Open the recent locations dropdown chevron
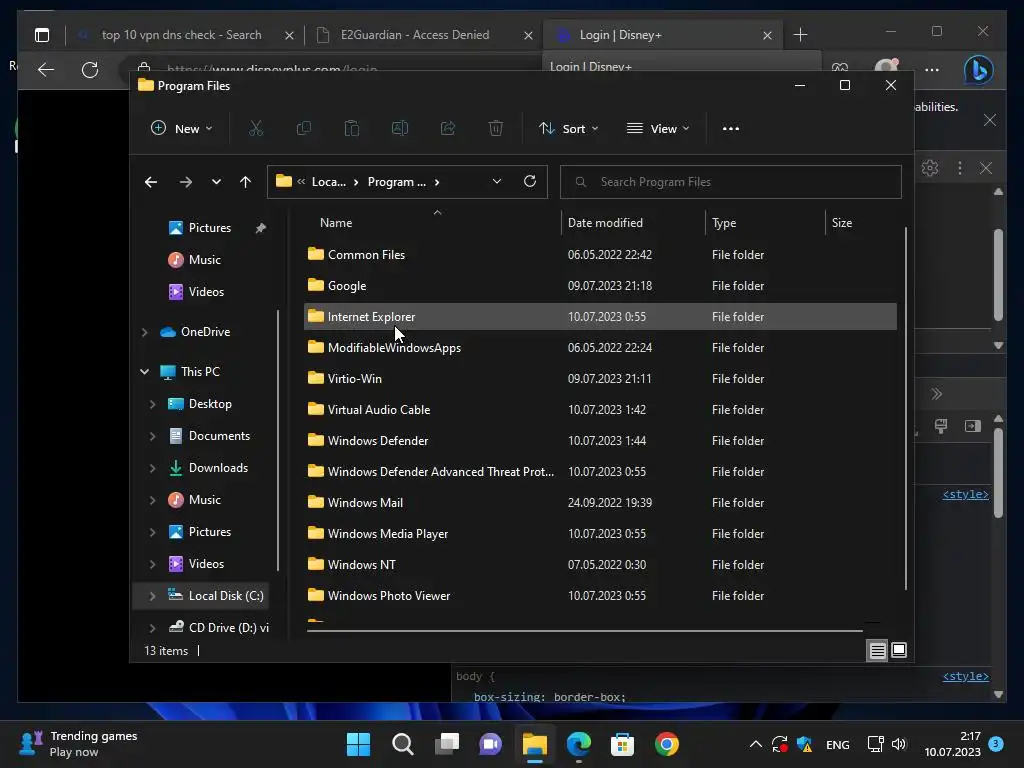The width and height of the screenshot is (1024, 768). [216, 182]
